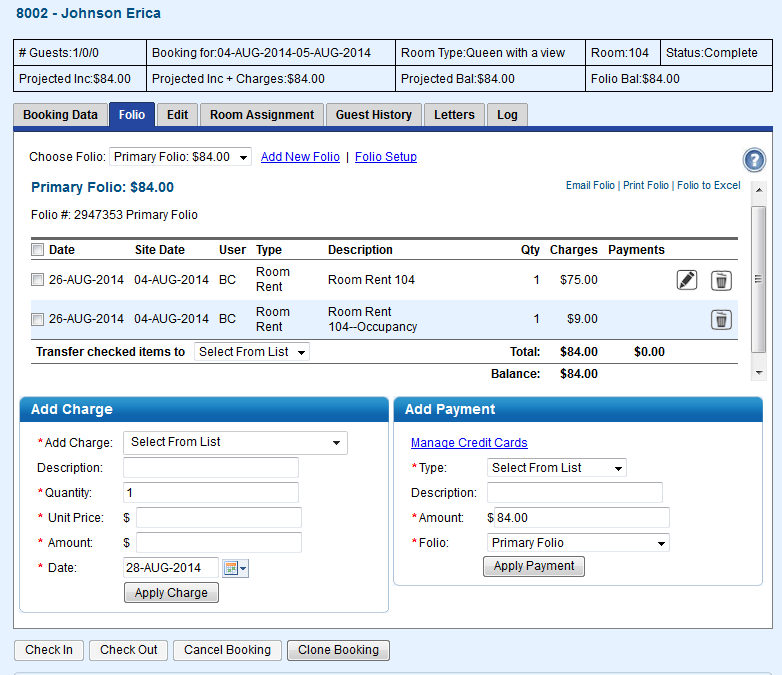Switch to the Letters tab
This screenshot has height=675, width=782.
[x=454, y=115]
